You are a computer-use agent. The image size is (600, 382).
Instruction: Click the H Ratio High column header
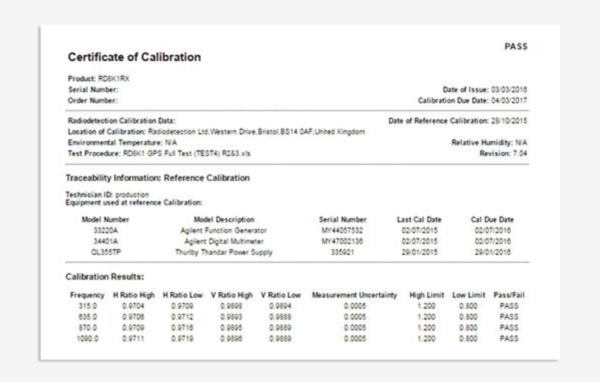(x=134, y=295)
